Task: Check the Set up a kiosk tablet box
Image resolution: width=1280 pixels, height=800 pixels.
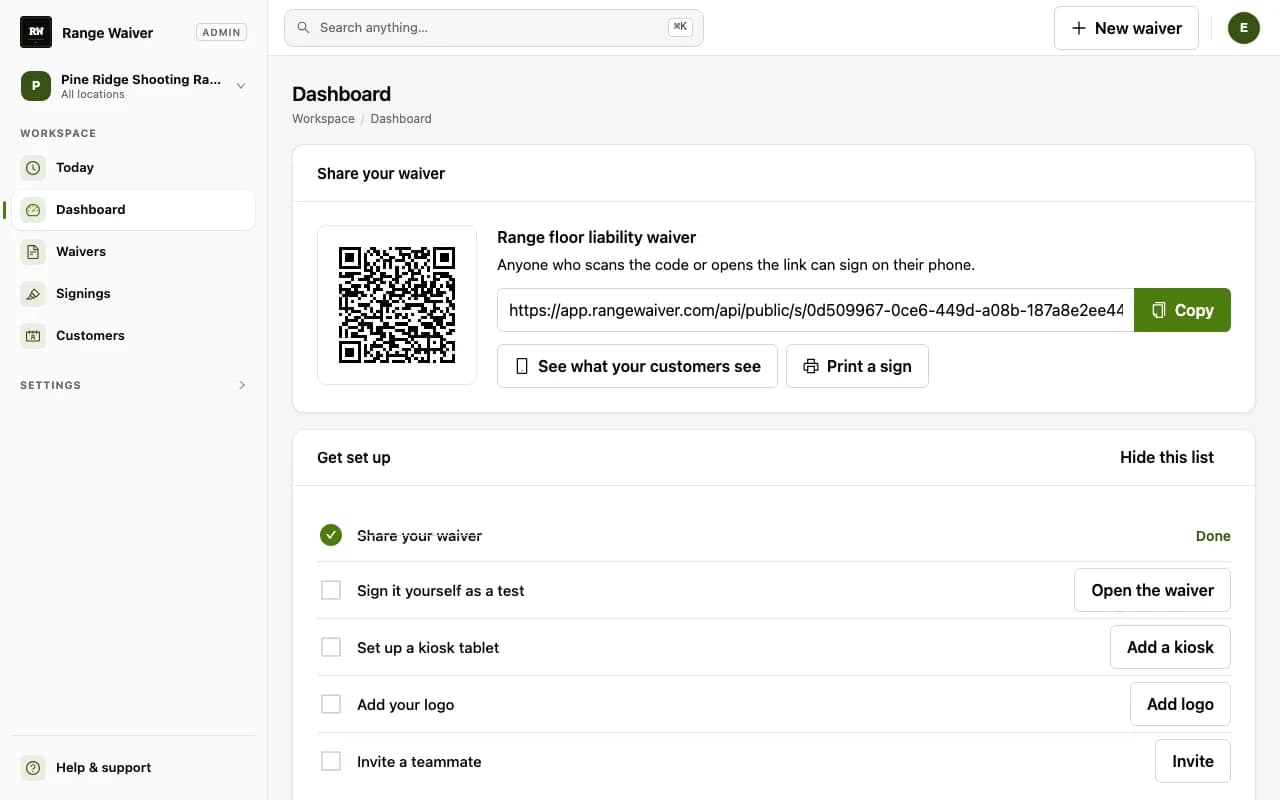Action: [331, 648]
